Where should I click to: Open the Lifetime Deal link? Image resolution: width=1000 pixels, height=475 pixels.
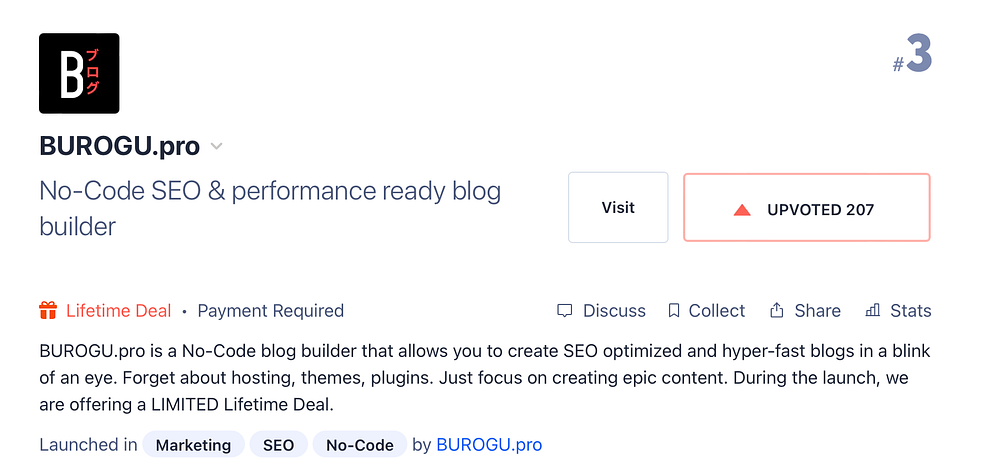(x=118, y=311)
